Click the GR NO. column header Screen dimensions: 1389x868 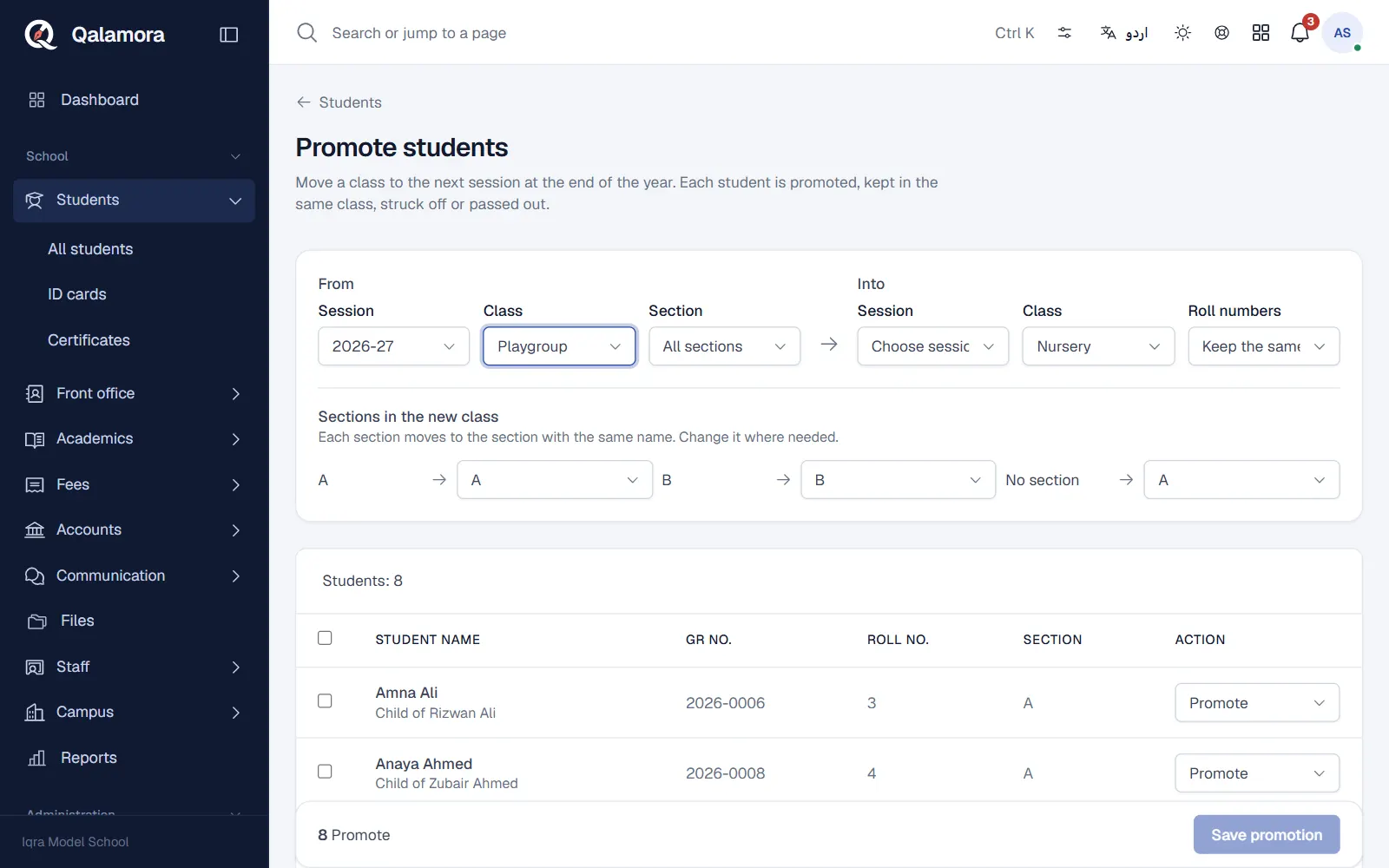pos(708,640)
